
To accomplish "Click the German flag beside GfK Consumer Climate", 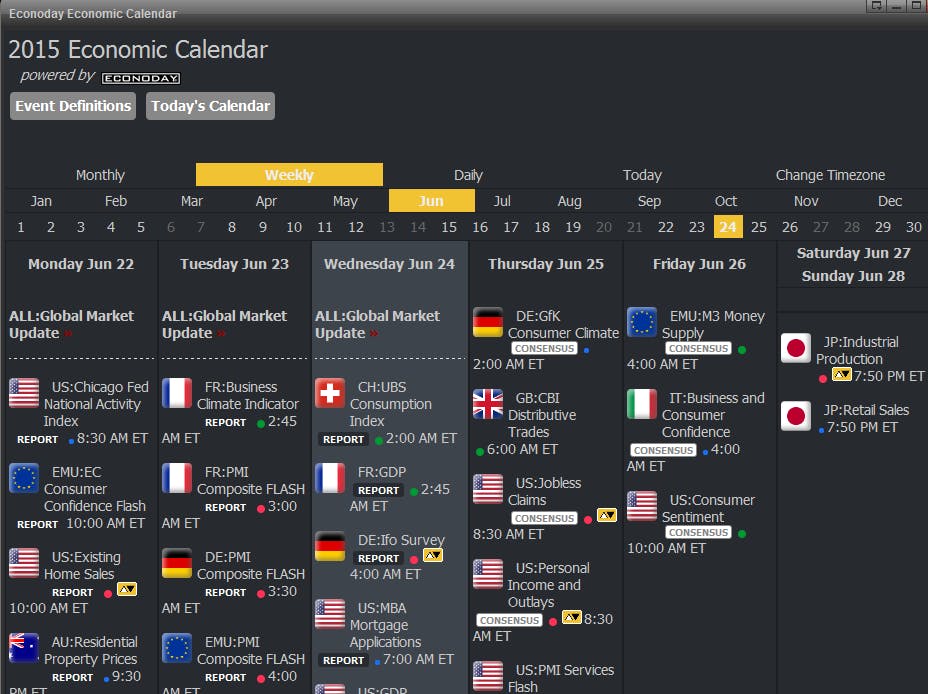I will click(x=488, y=322).
